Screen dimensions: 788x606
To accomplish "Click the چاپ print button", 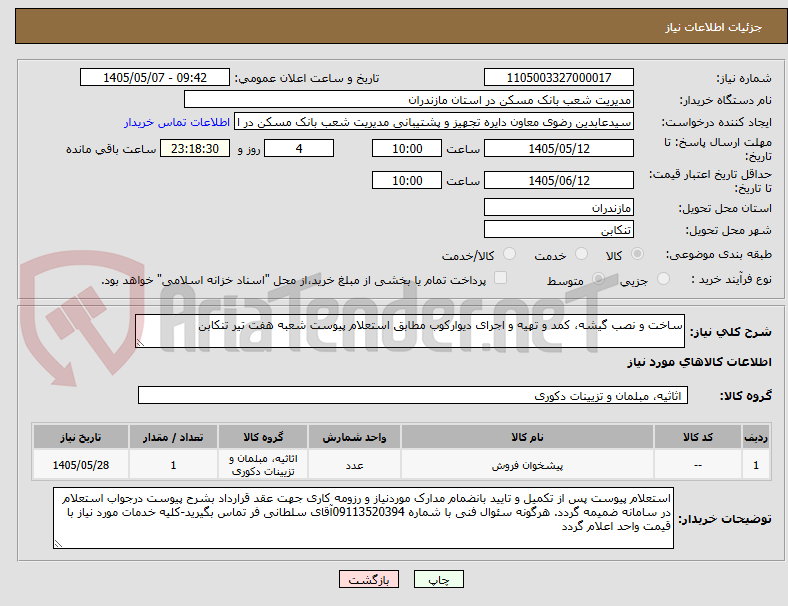I will tap(439, 579).
